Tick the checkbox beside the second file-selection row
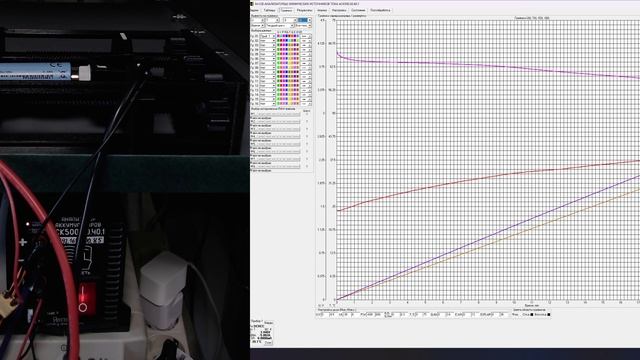The height and width of the screenshot is (360, 640). coord(307,121)
